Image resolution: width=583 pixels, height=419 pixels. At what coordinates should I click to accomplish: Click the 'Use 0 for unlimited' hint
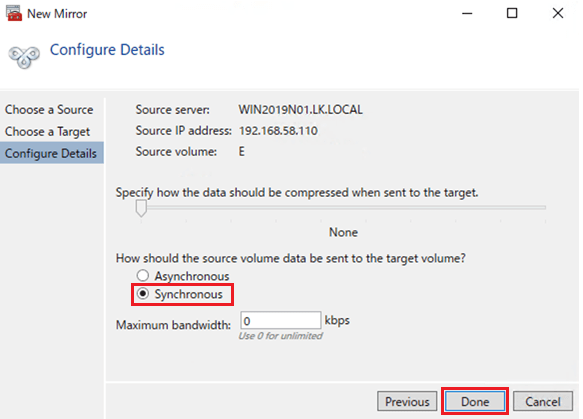point(280,336)
